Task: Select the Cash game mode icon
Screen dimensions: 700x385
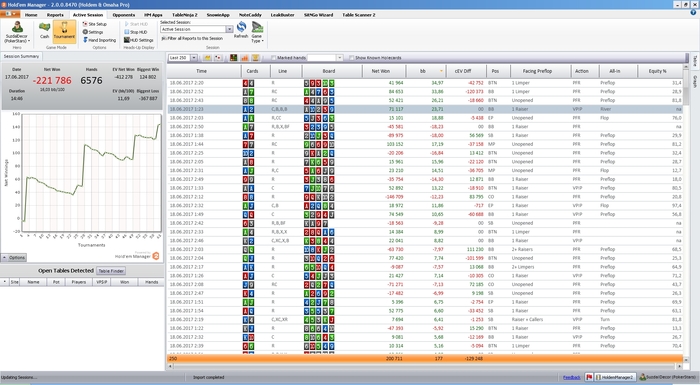Action: click(44, 28)
